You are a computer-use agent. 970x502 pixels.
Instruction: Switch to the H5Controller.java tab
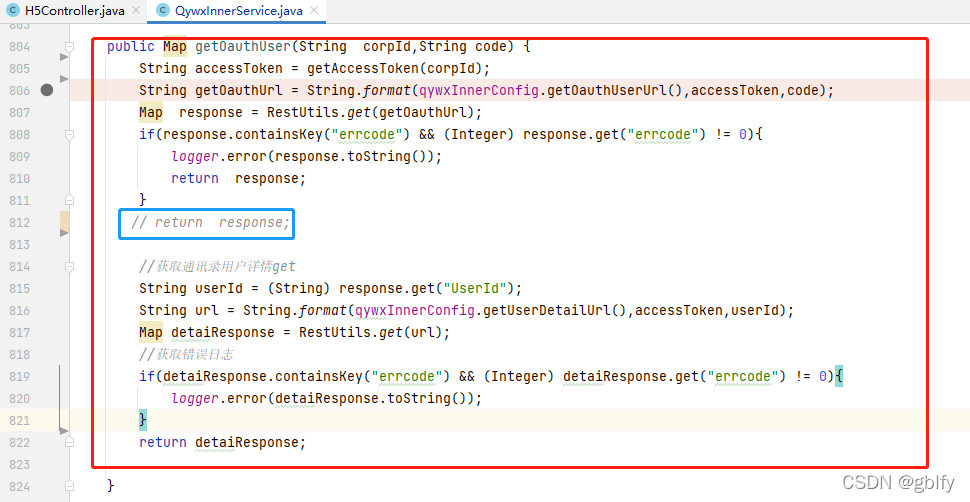[x=74, y=11]
